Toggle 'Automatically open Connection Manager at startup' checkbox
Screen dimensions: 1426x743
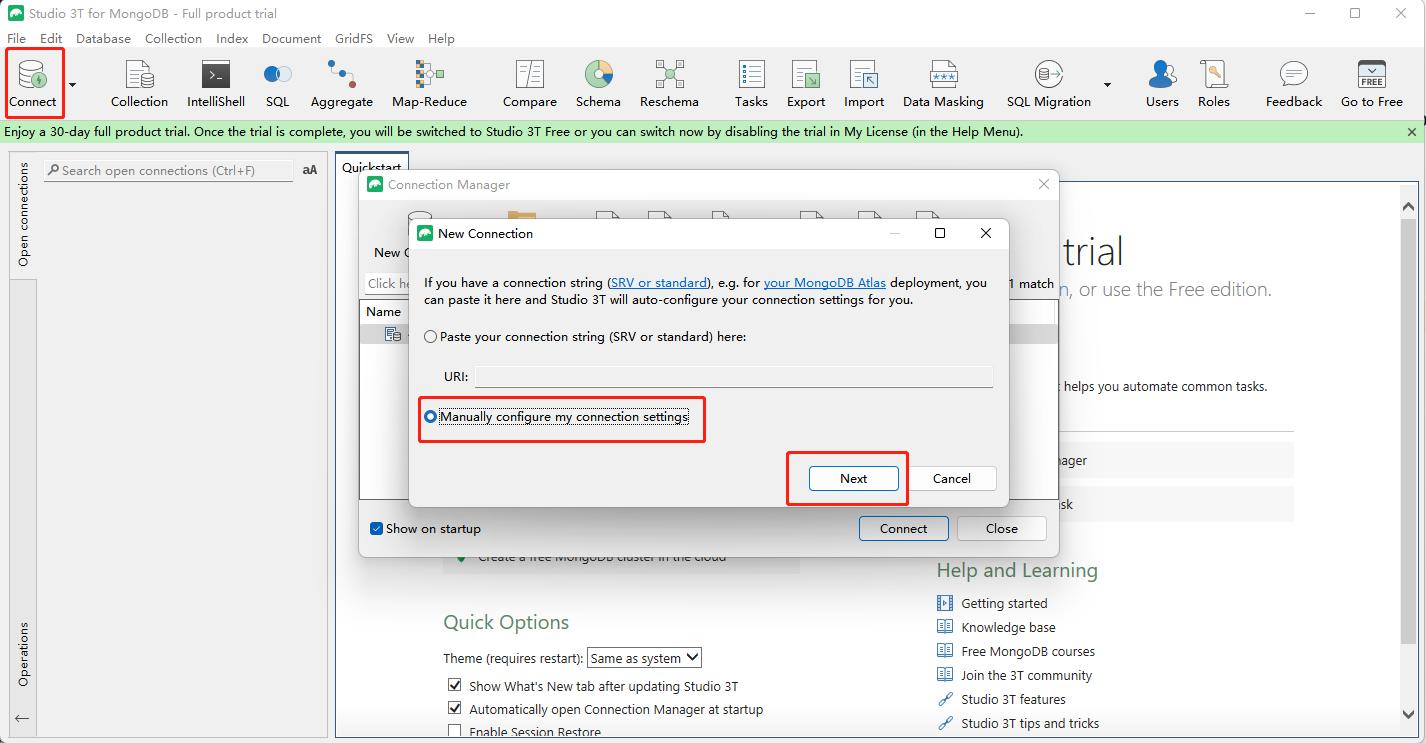click(x=455, y=709)
